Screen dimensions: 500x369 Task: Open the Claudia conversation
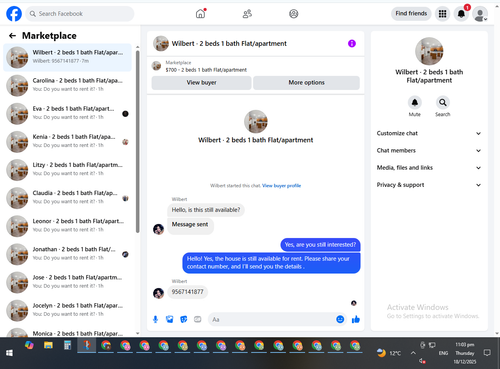tap(67, 198)
